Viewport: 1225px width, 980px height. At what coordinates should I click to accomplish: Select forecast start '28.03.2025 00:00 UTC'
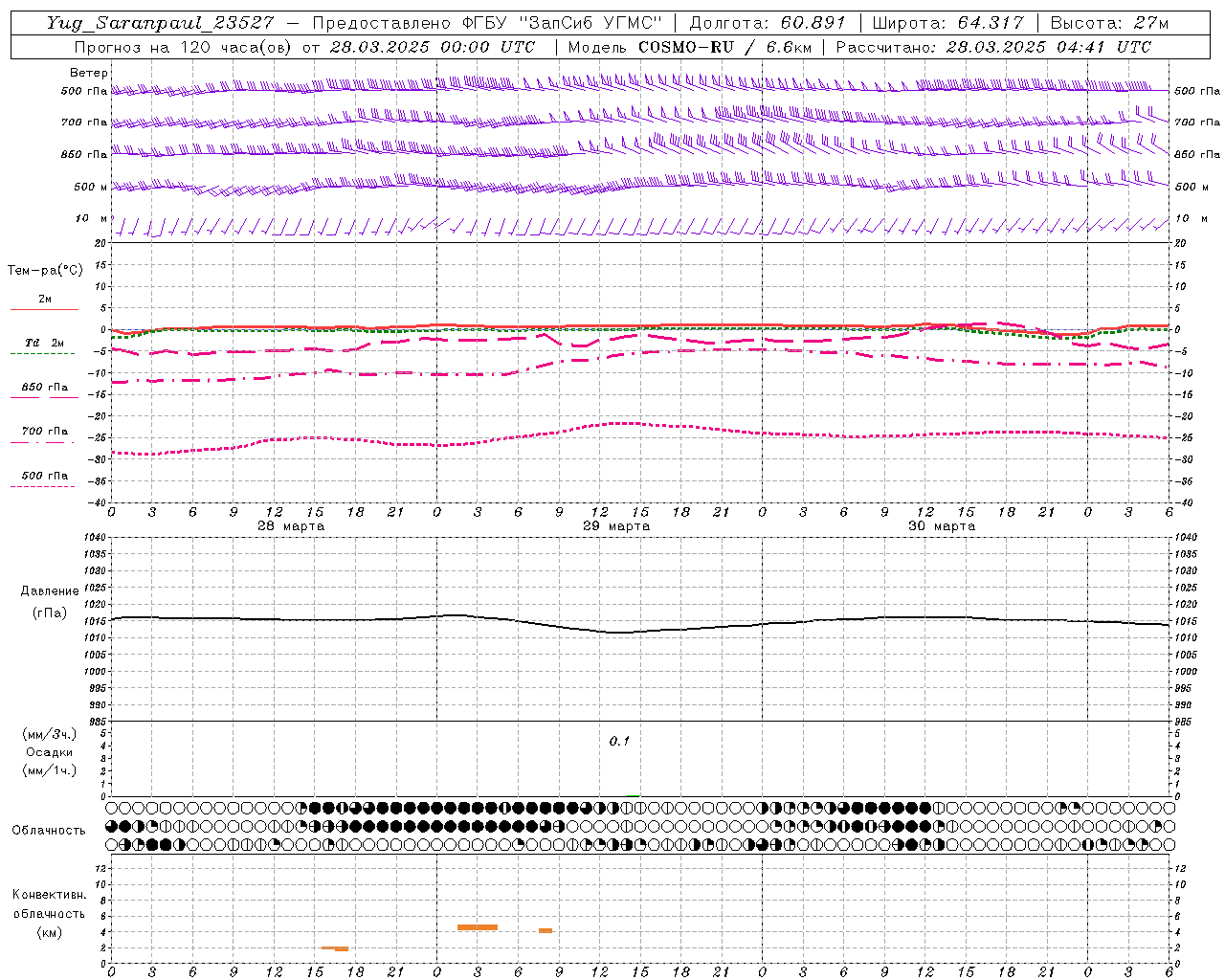click(x=433, y=47)
